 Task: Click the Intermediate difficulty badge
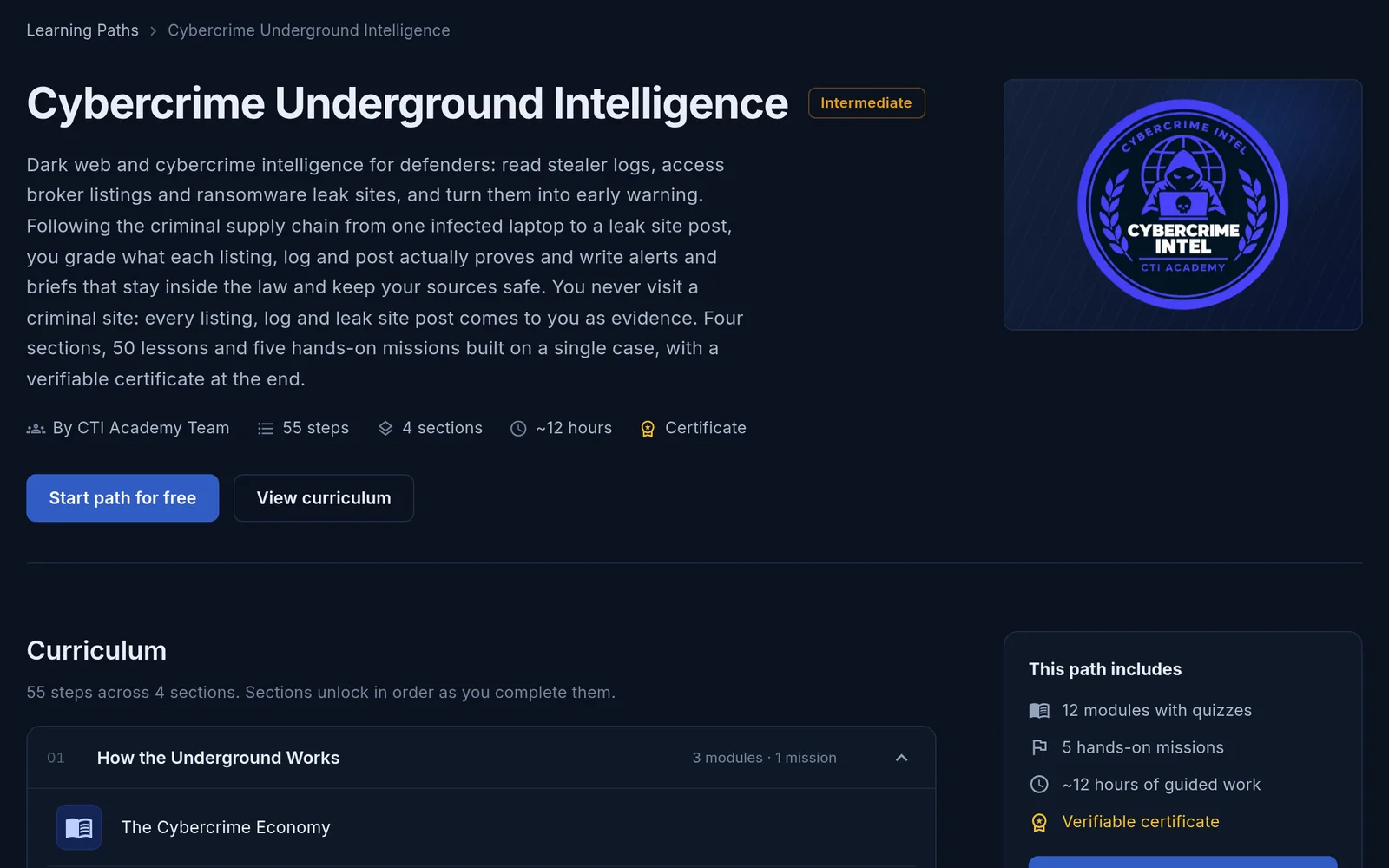coord(866,102)
